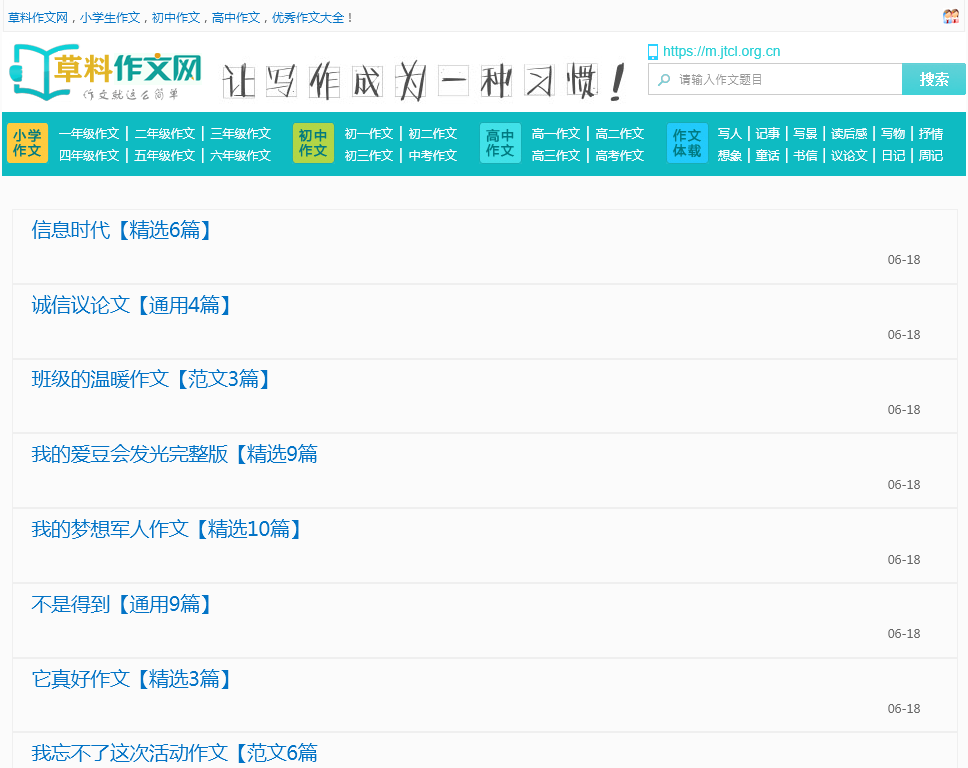Focus the 请输入作文题目 search field

(x=775, y=80)
